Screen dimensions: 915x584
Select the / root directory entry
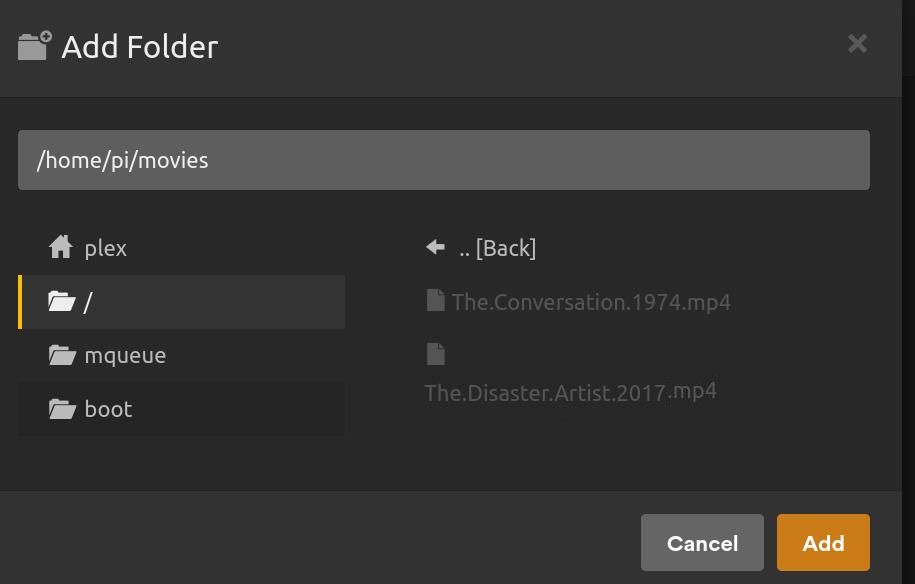pyautogui.click(x=88, y=301)
